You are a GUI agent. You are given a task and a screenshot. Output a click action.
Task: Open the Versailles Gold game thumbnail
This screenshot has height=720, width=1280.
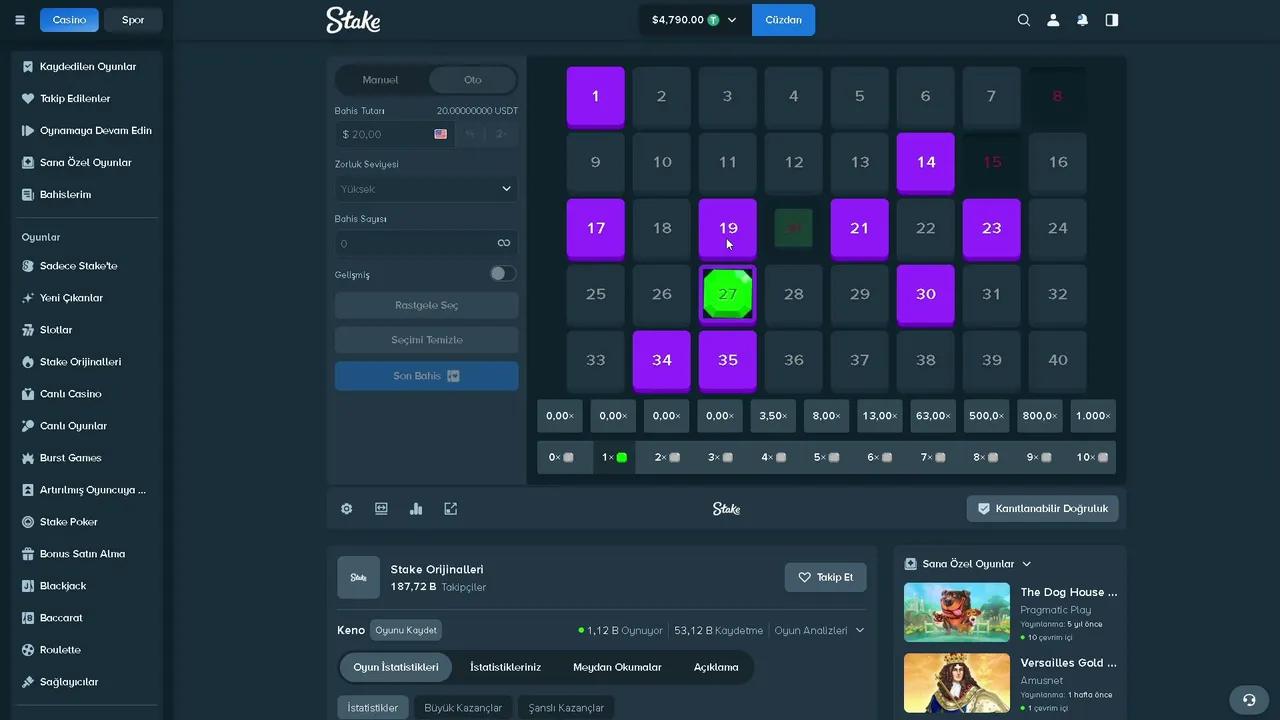[957, 683]
